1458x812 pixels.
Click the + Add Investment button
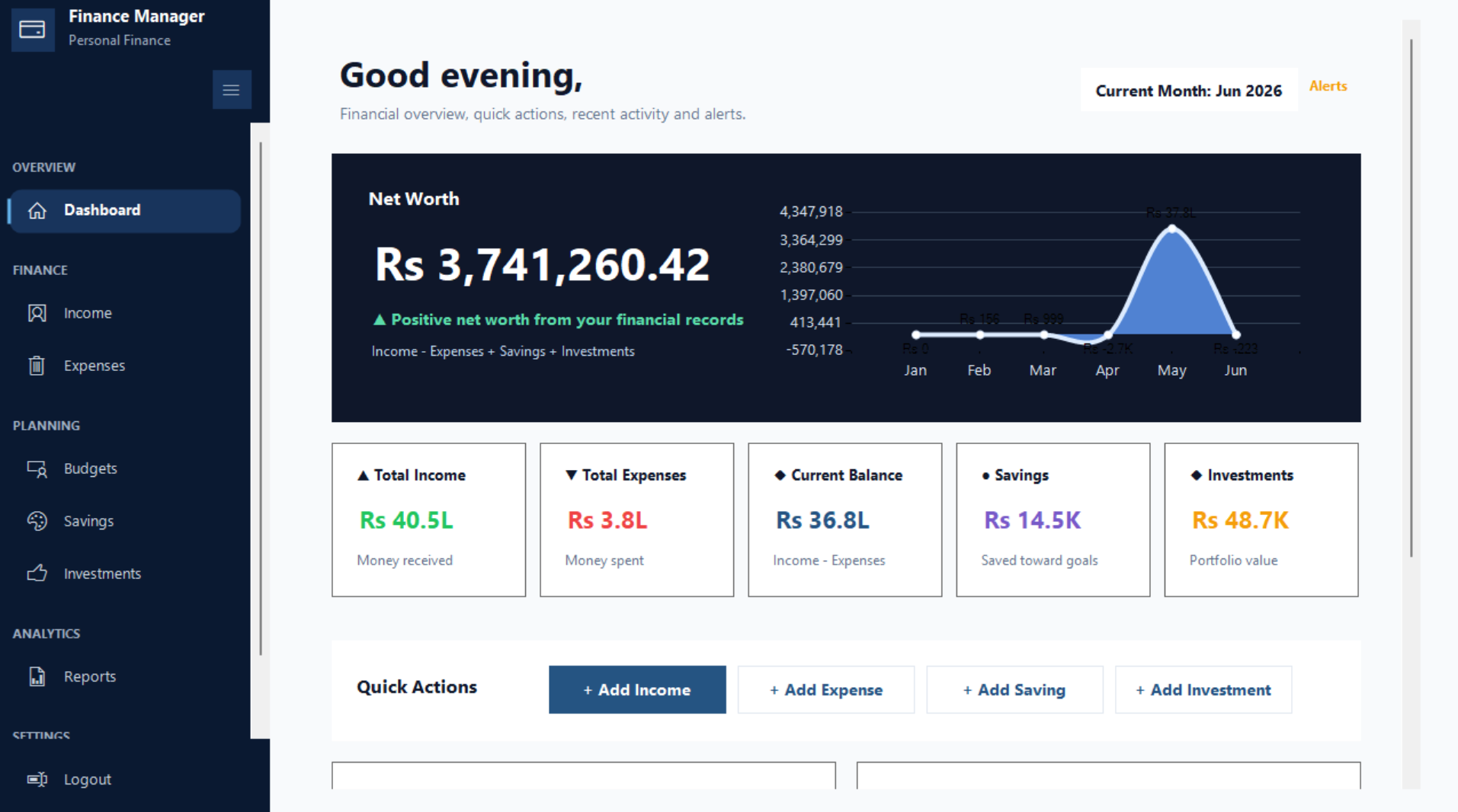(x=1203, y=690)
